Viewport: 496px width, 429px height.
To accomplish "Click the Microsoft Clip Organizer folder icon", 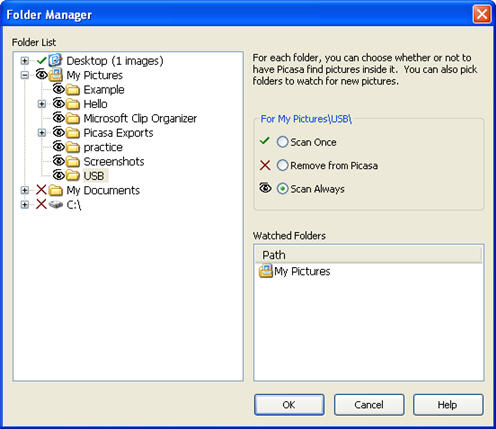I will click(x=73, y=118).
